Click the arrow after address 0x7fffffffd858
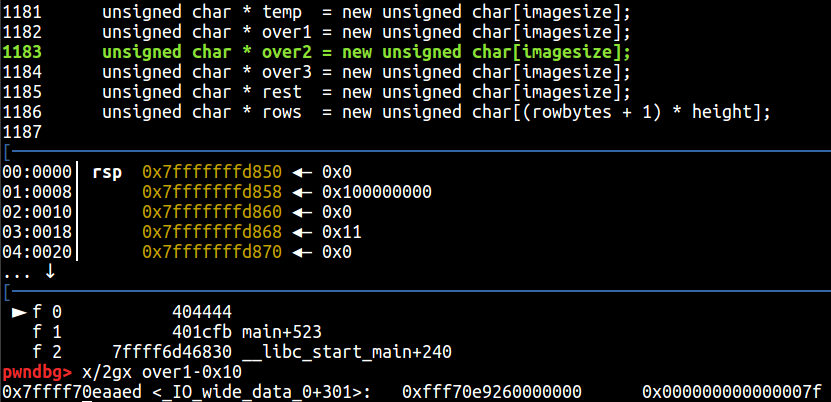Screen dimensions: 831x402 [x=302, y=192]
